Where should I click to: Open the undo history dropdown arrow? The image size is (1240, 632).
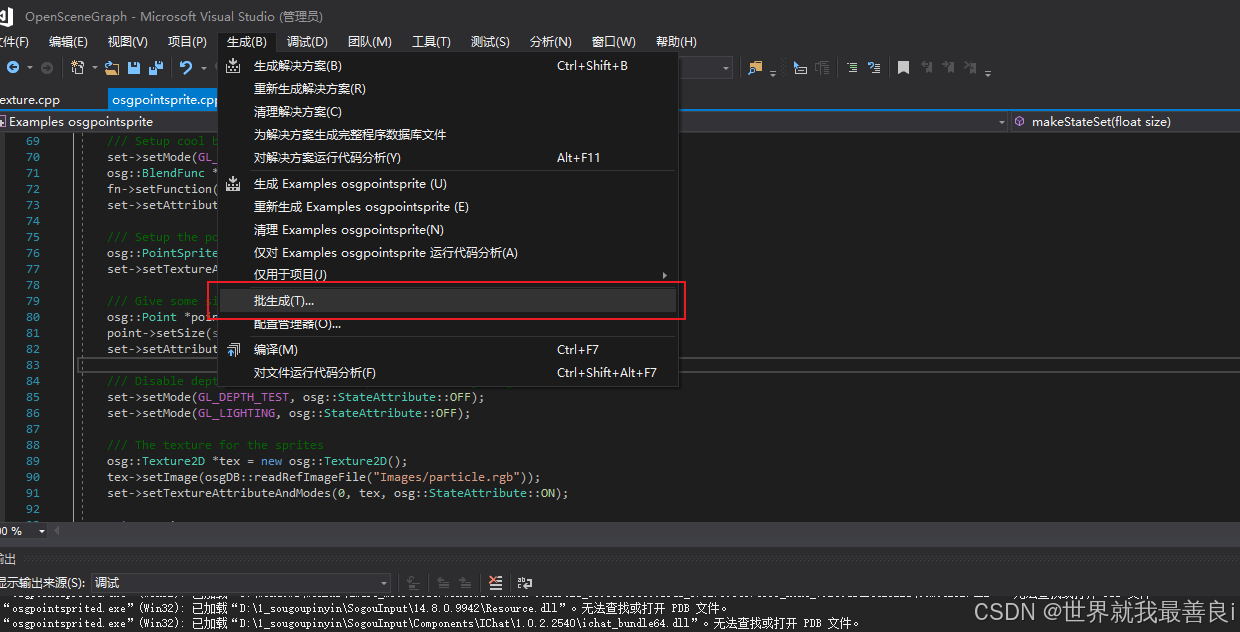tap(203, 68)
